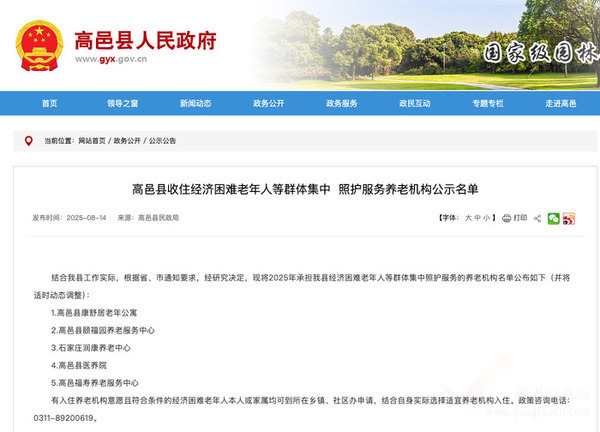Open 政民互动 navigation tab
This screenshot has width=600, height=432.
pos(415,103)
